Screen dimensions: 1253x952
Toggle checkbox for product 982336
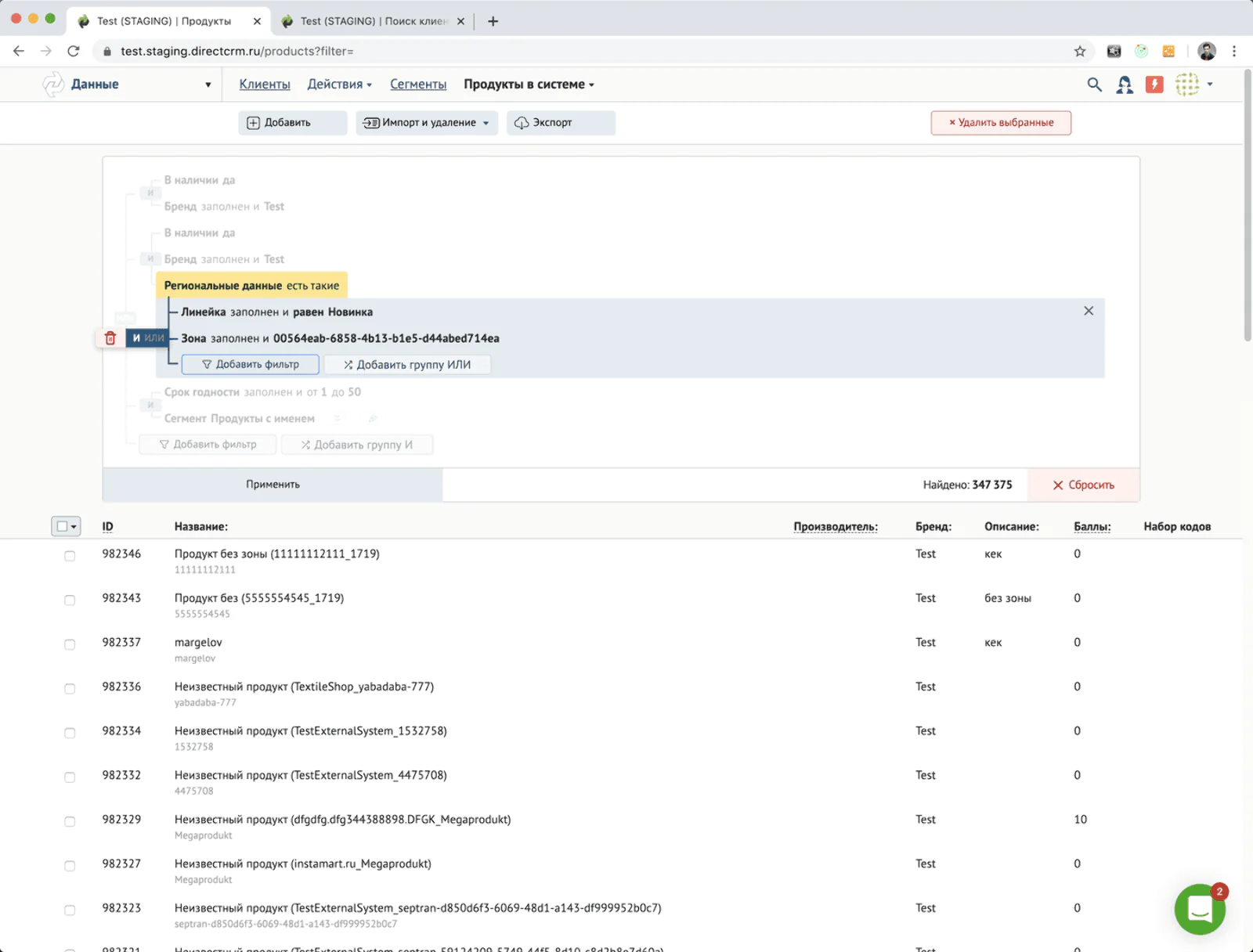coord(70,689)
